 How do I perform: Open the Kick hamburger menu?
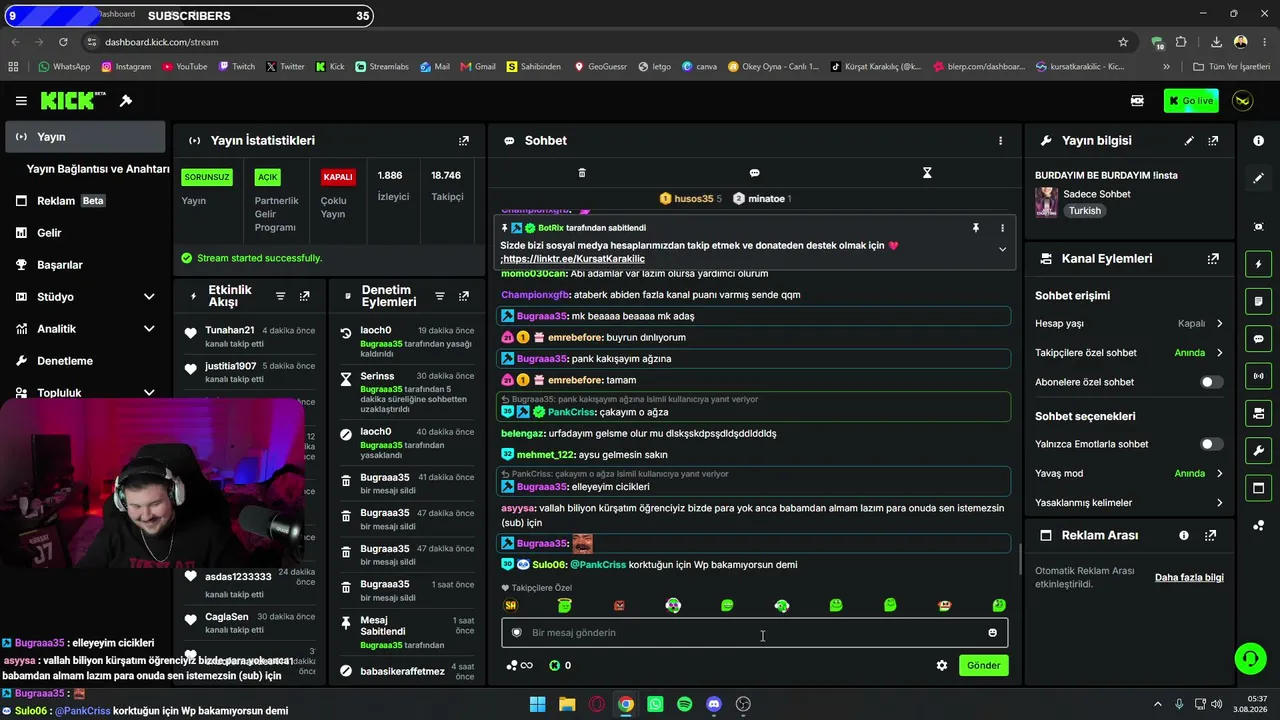tap(21, 101)
